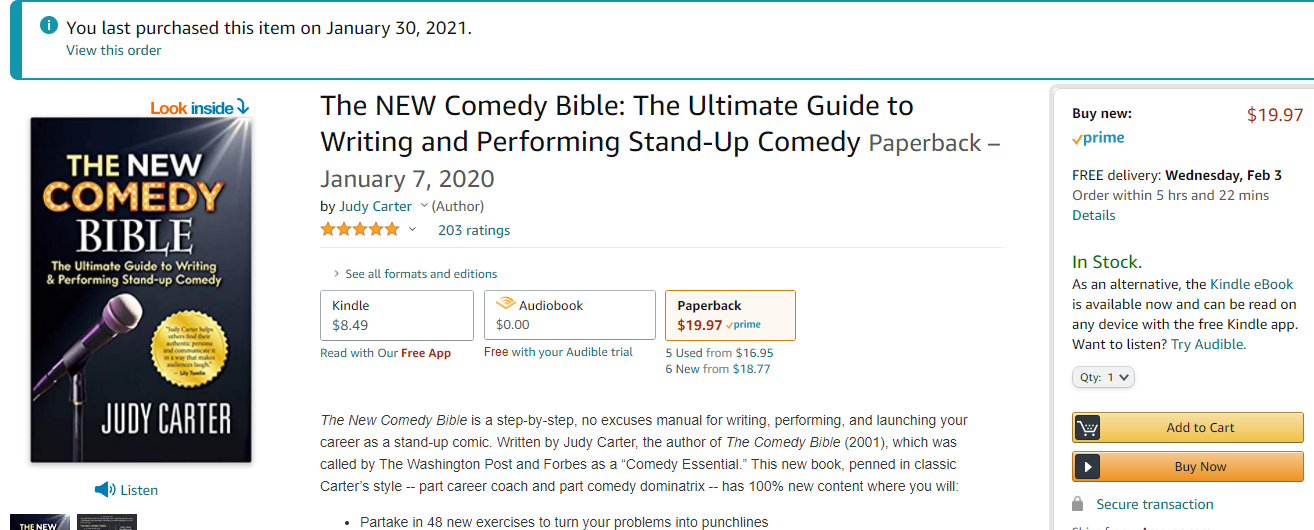Viewport: 1314px width, 530px height.
Task: Click the five-star rating icons
Action: pyautogui.click(x=359, y=230)
